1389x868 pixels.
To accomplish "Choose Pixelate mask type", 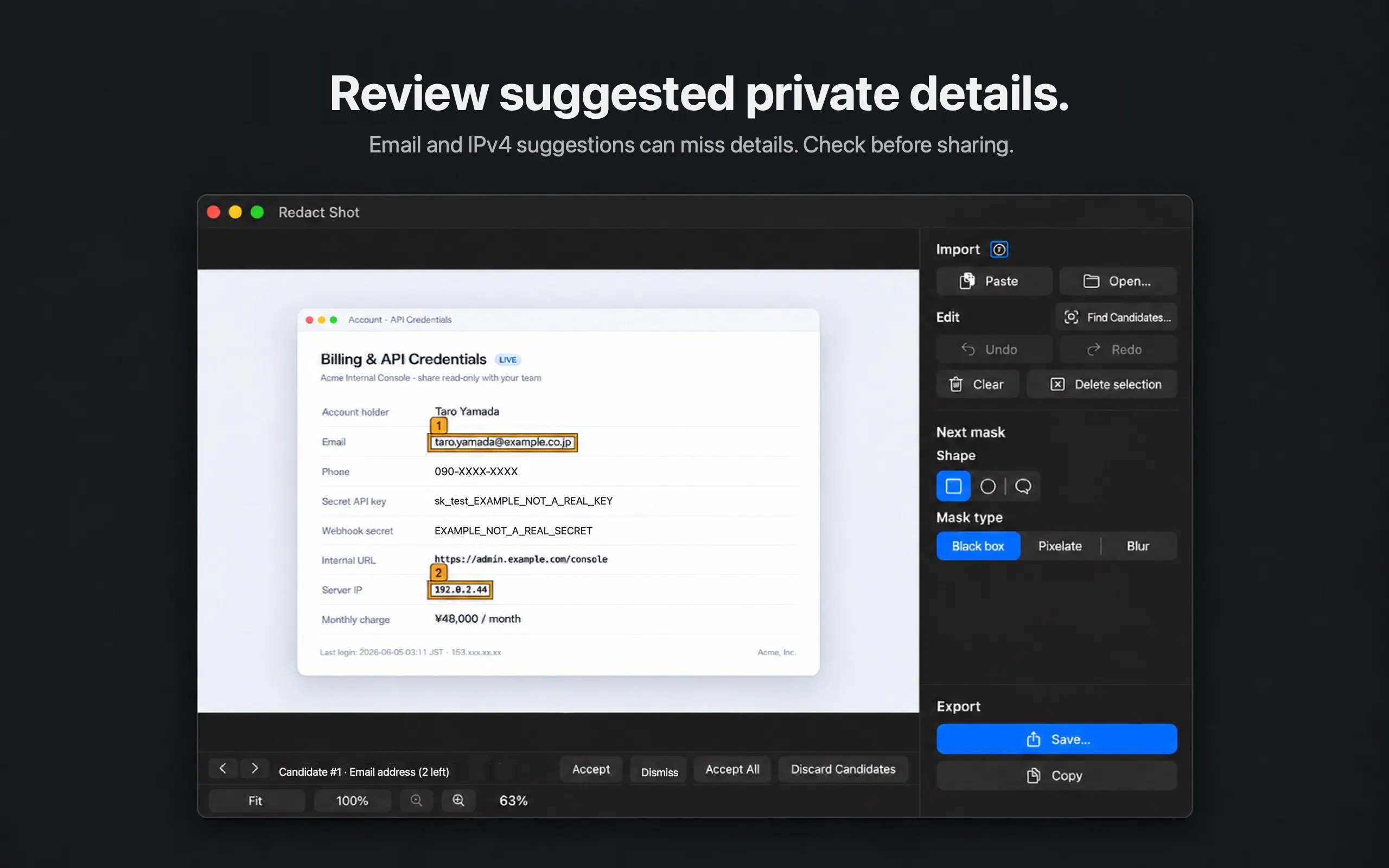I will point(1060,546).
